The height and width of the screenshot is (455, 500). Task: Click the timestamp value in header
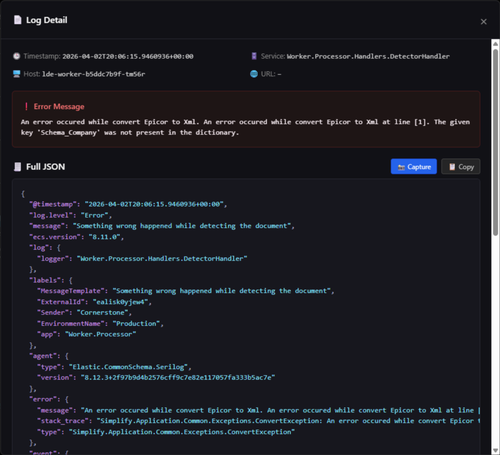pyautogui.click(x=128, y=56)
